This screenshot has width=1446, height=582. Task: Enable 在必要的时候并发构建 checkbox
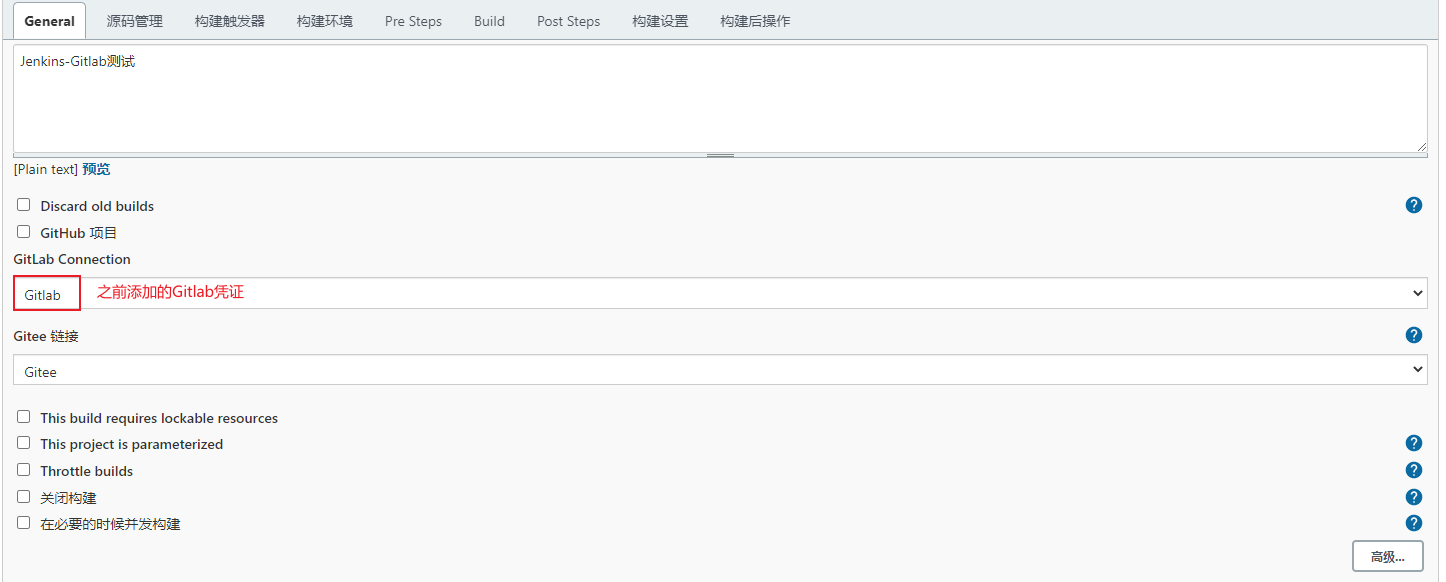23,523
